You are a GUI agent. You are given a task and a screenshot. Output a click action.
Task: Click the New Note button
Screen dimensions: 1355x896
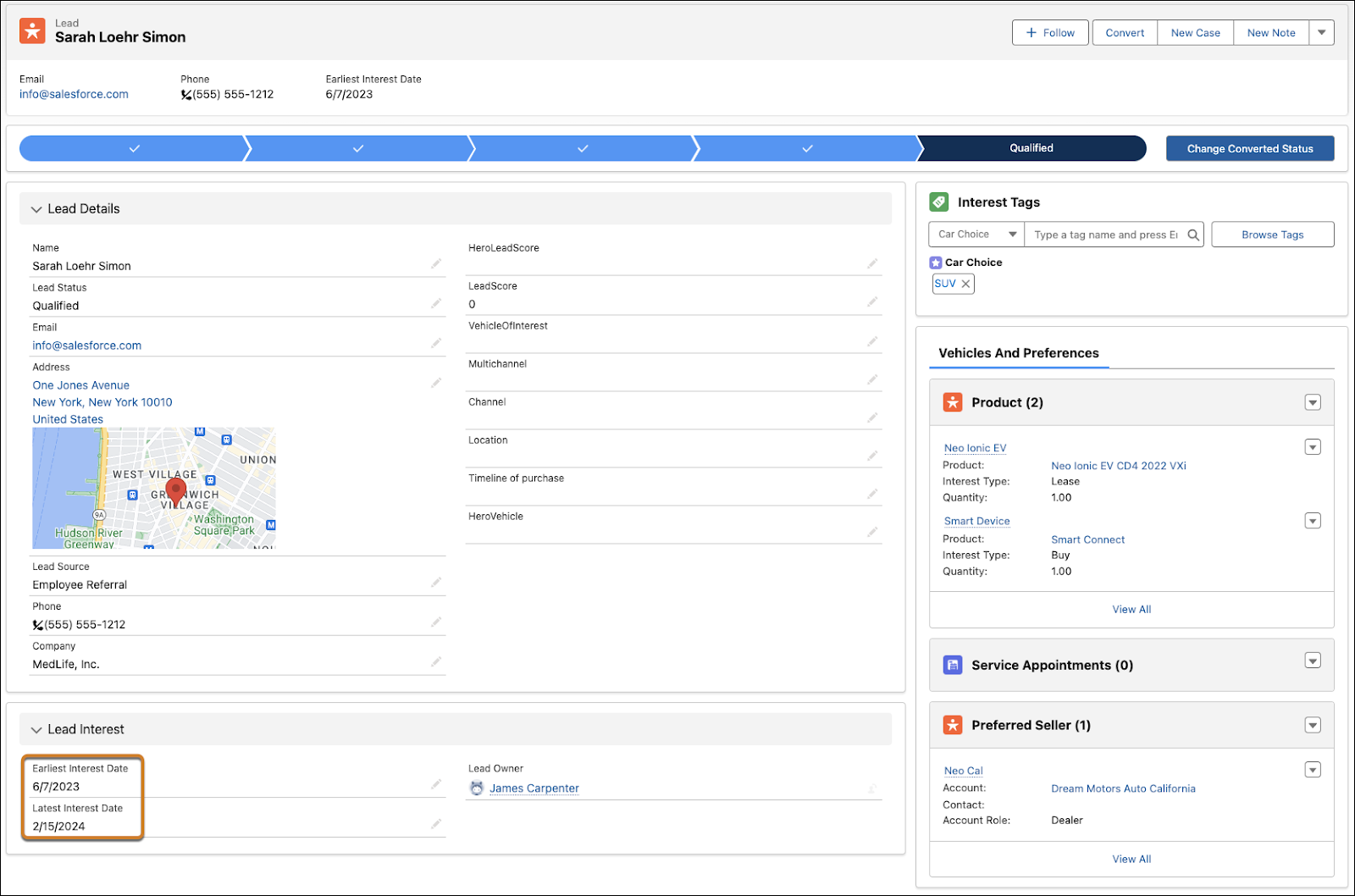pos(1271,33)
